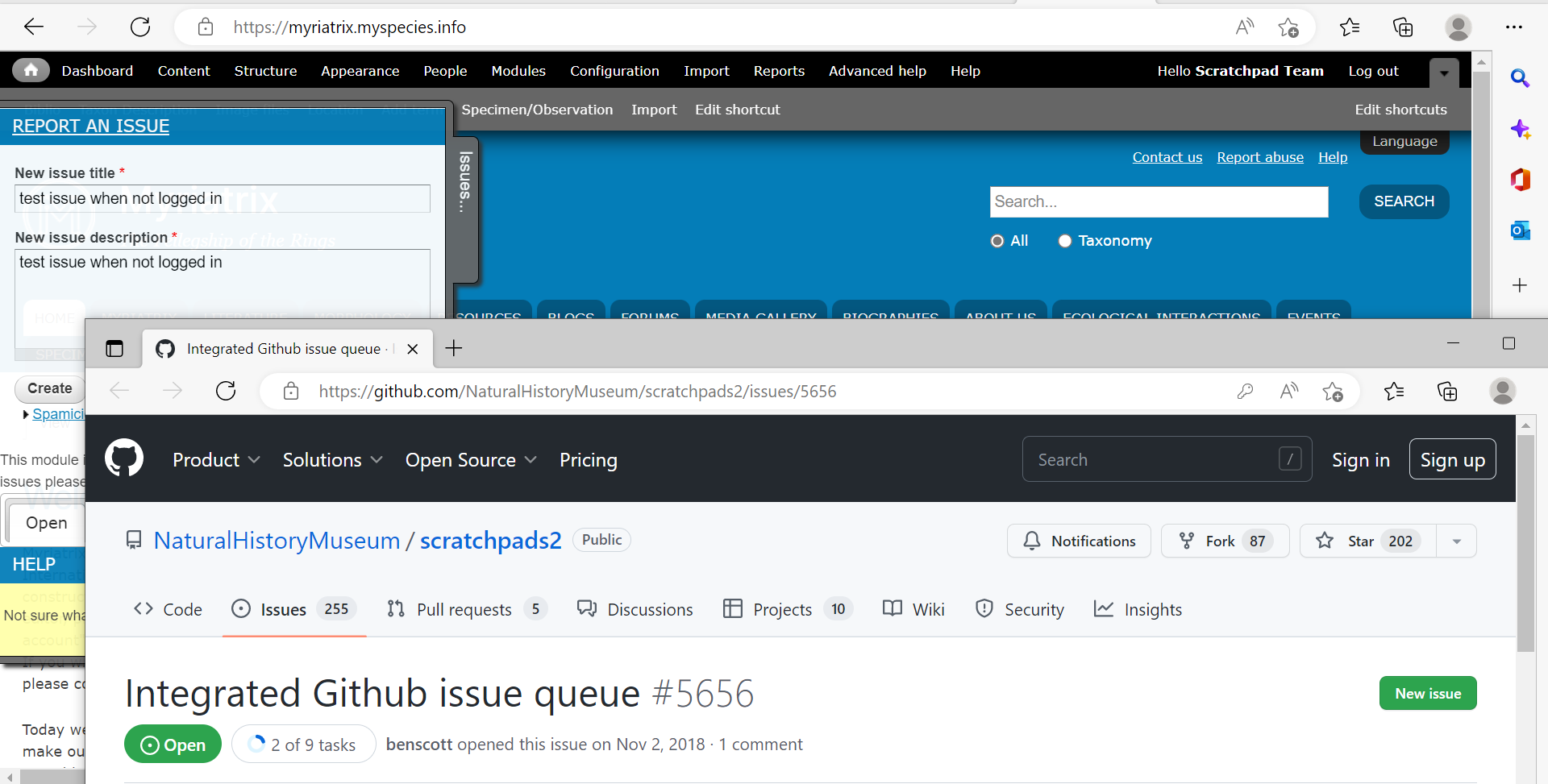Open the Modules admin menu
Screen dimensions: 1548x784
(518, 71)
